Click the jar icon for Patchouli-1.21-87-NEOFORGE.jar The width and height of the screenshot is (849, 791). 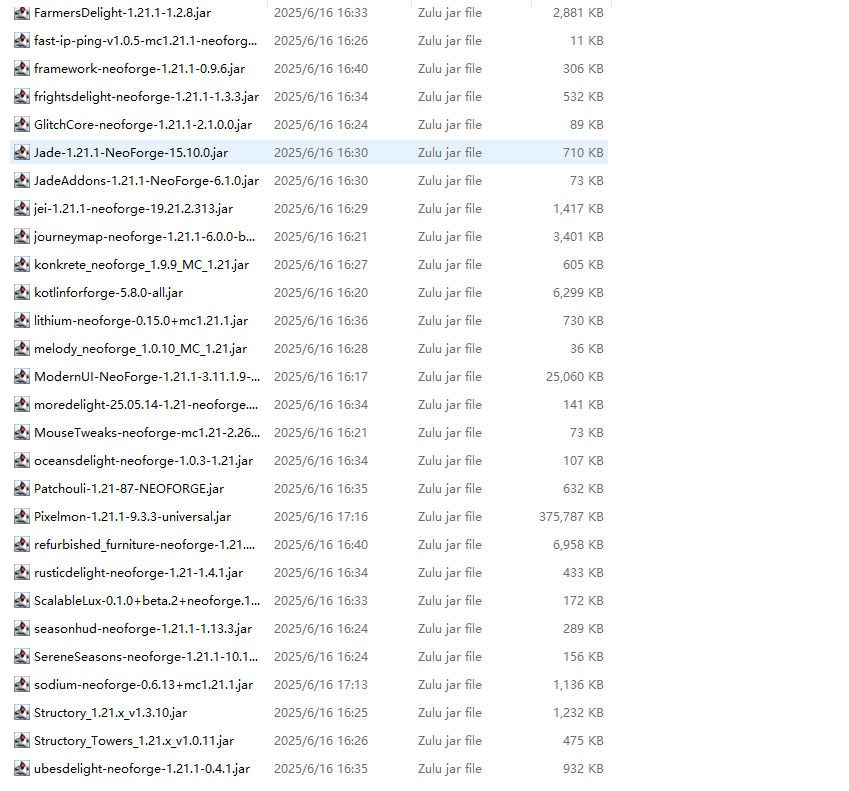(21, 489)
